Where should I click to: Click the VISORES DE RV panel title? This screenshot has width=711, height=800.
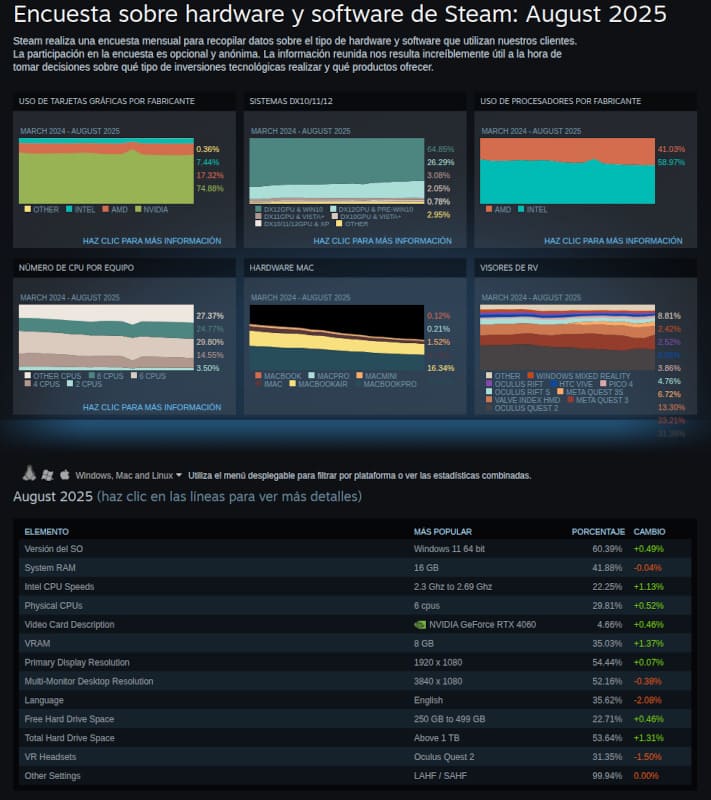pyautogui.click(x=509, y=268)
